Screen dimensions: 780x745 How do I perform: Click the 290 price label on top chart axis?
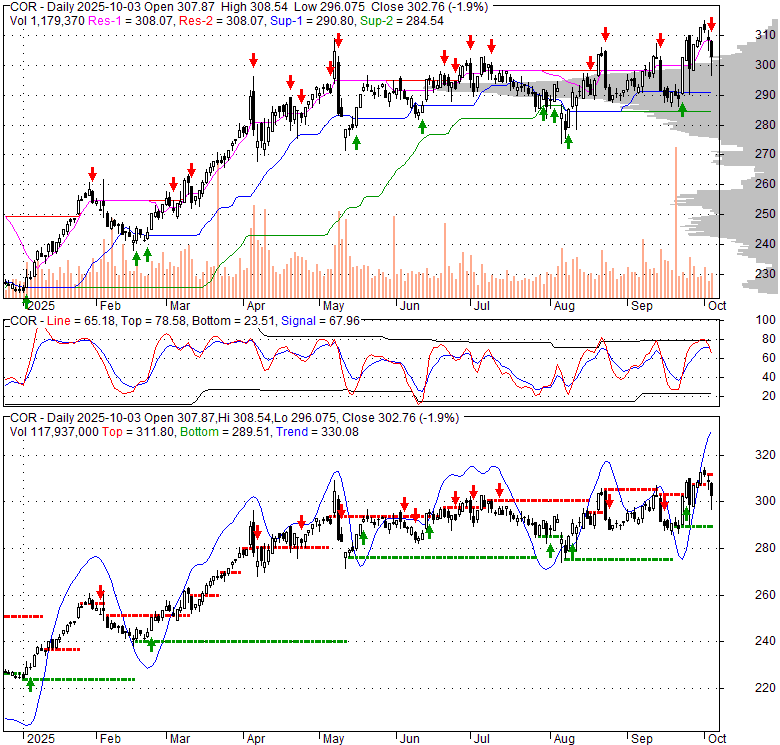click(765, 94)
